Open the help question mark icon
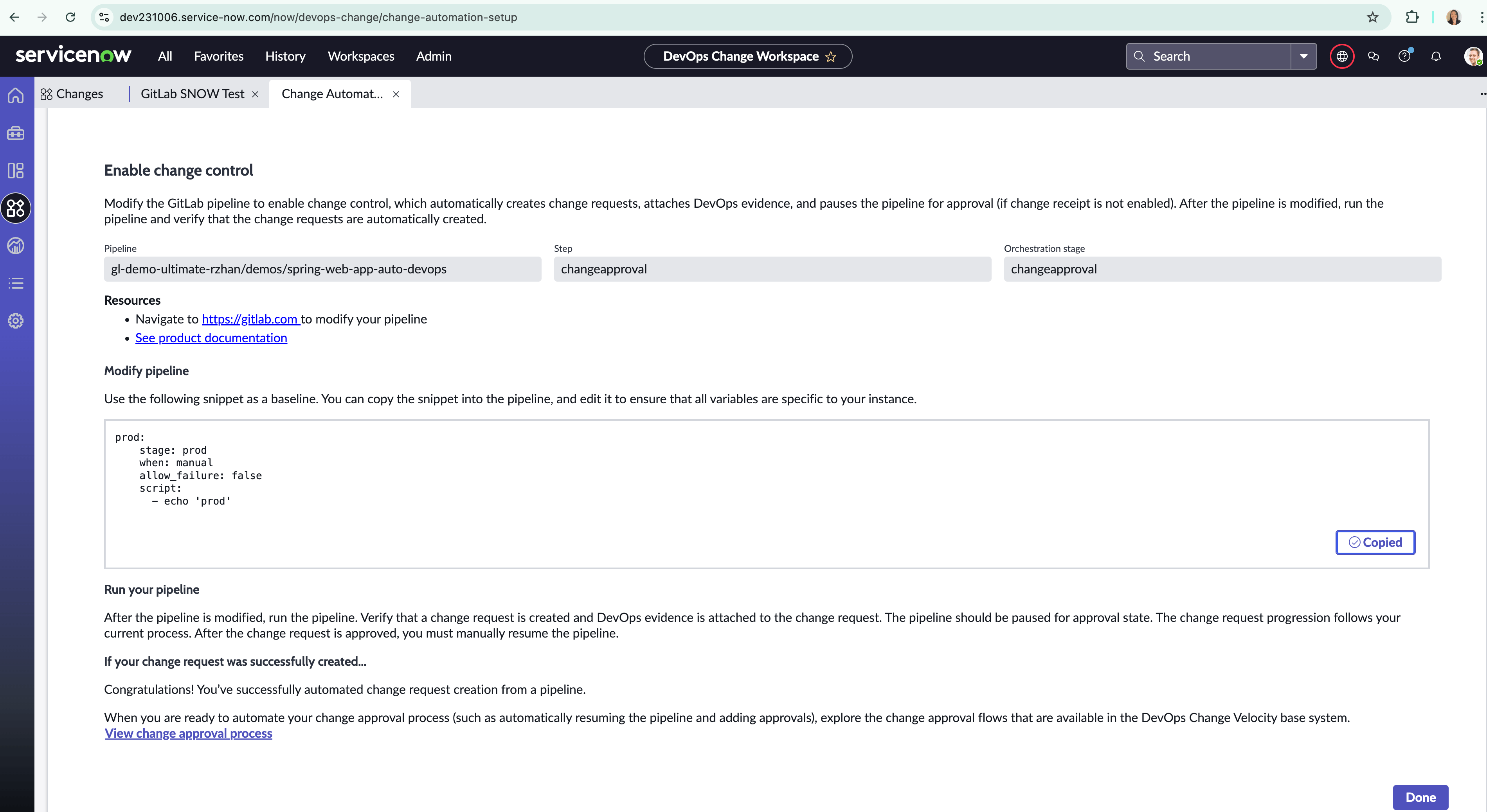The height and width of the screenshot is (812, 1487). click(1404, 56)
